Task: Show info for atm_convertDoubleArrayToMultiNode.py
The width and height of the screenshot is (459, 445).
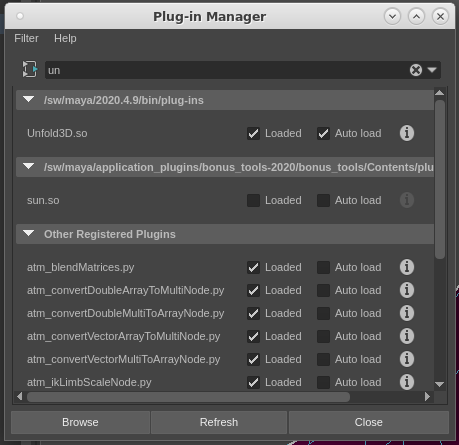Action: (x=407, y=290)
